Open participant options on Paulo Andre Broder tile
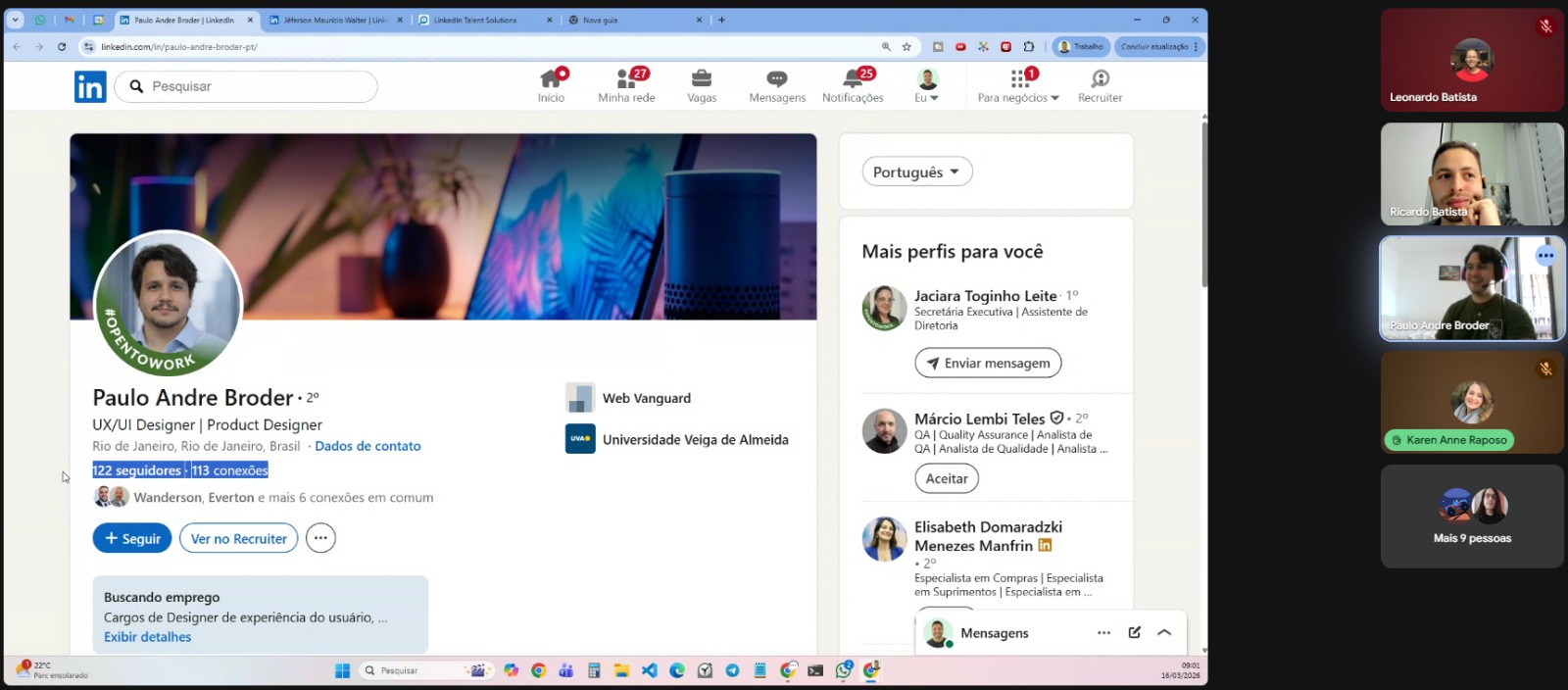The height and width of the screenshot is (690, 1568). point(1545,256)
